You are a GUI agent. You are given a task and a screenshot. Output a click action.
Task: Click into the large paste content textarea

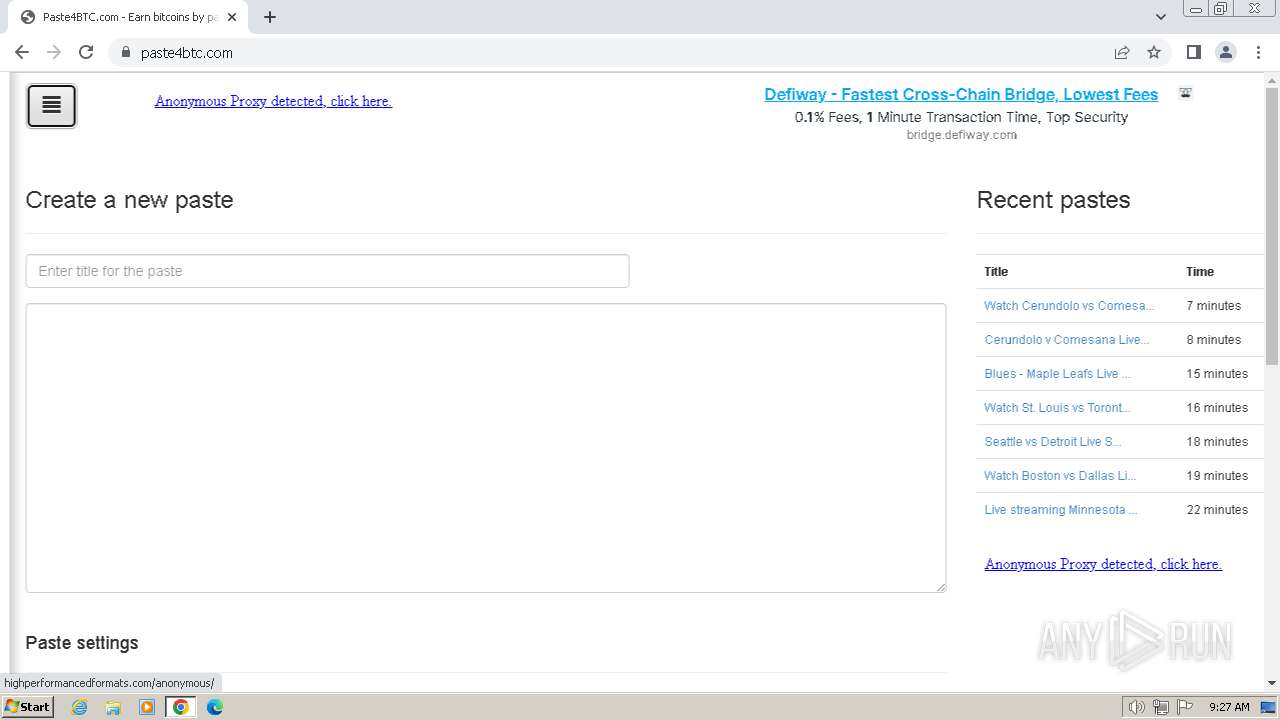tap(486, 448)
